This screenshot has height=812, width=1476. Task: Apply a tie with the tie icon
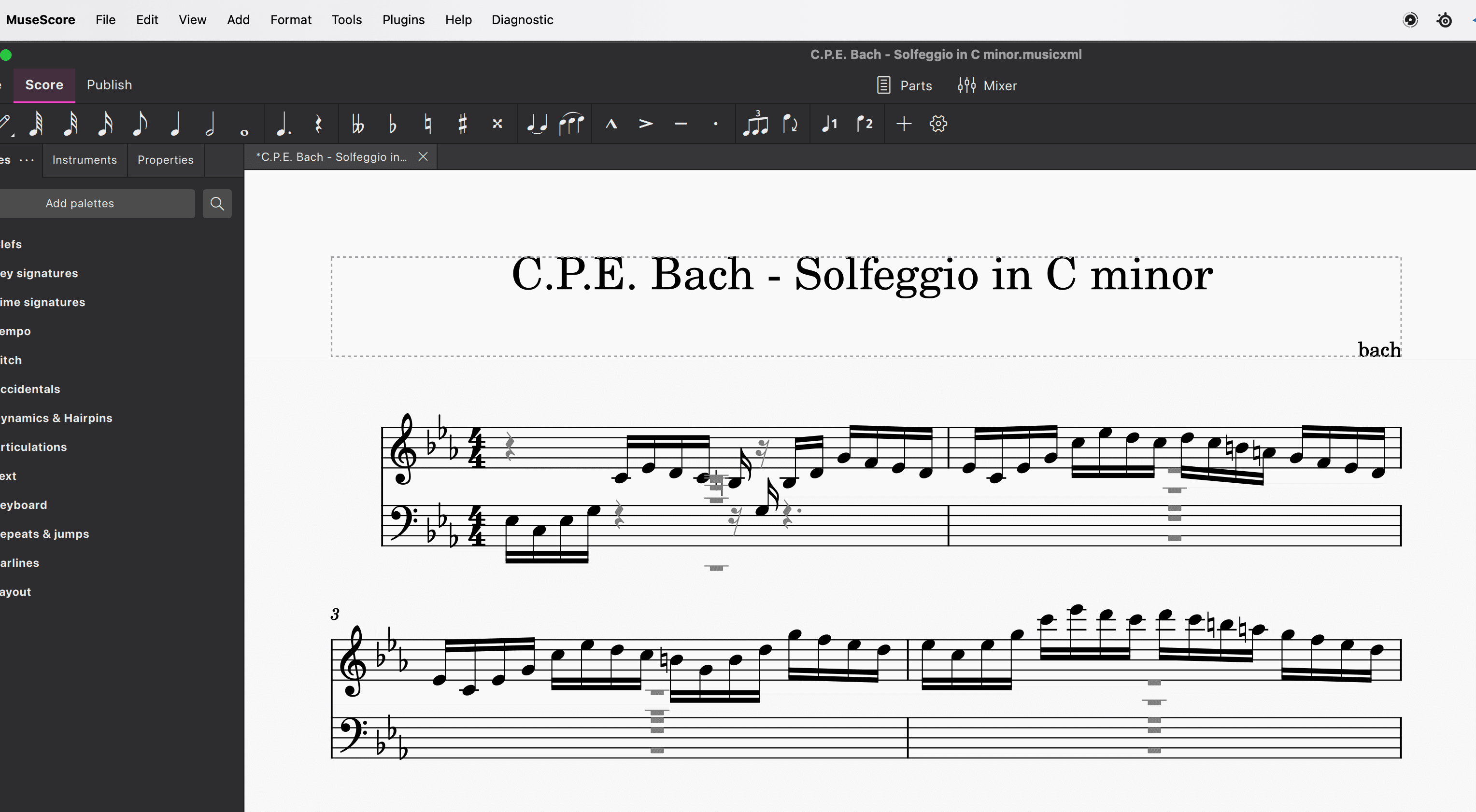click(x=537, y=123)
